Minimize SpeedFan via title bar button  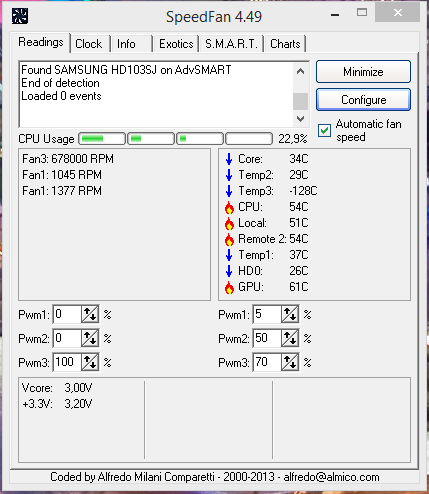pos(335,14)
